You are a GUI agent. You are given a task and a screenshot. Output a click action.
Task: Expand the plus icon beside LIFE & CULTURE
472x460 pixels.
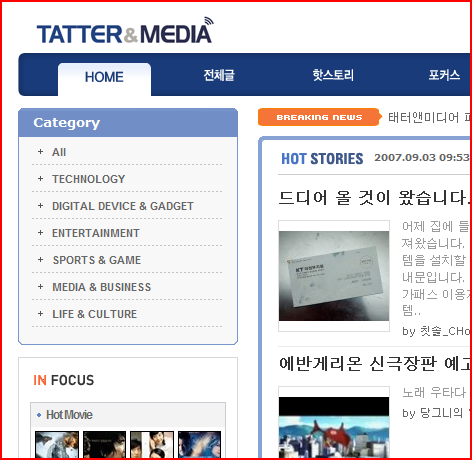tap(40, 314)
